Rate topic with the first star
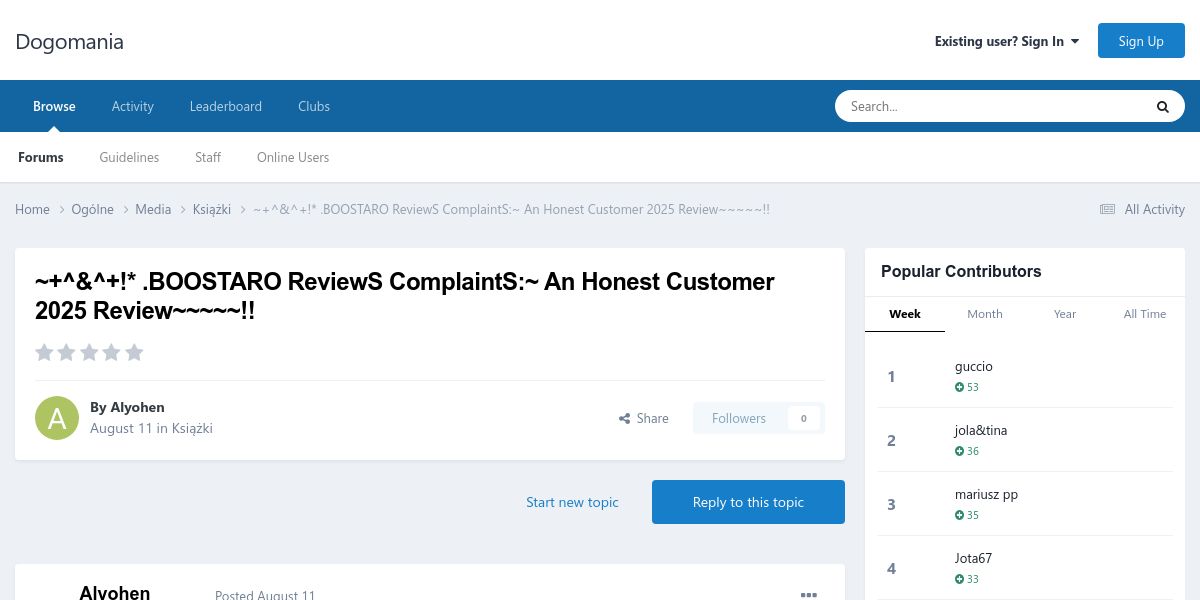The height and width of the screenshot is (600, 1200). point(44,352)
